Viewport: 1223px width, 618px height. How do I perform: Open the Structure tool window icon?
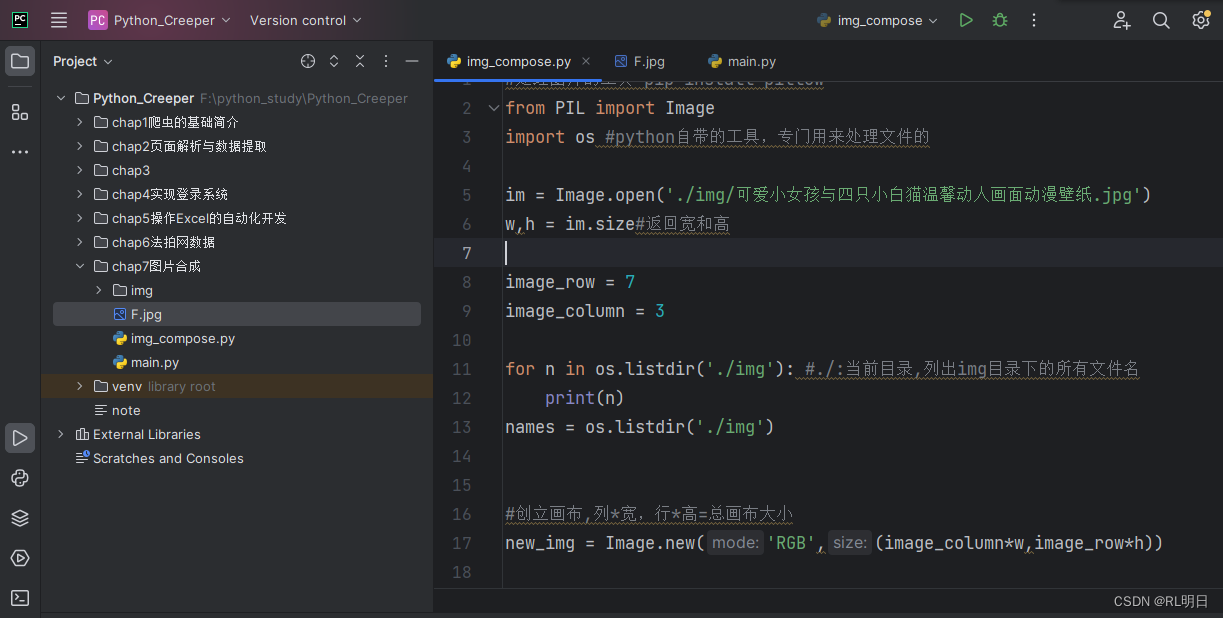pos(20,112)
